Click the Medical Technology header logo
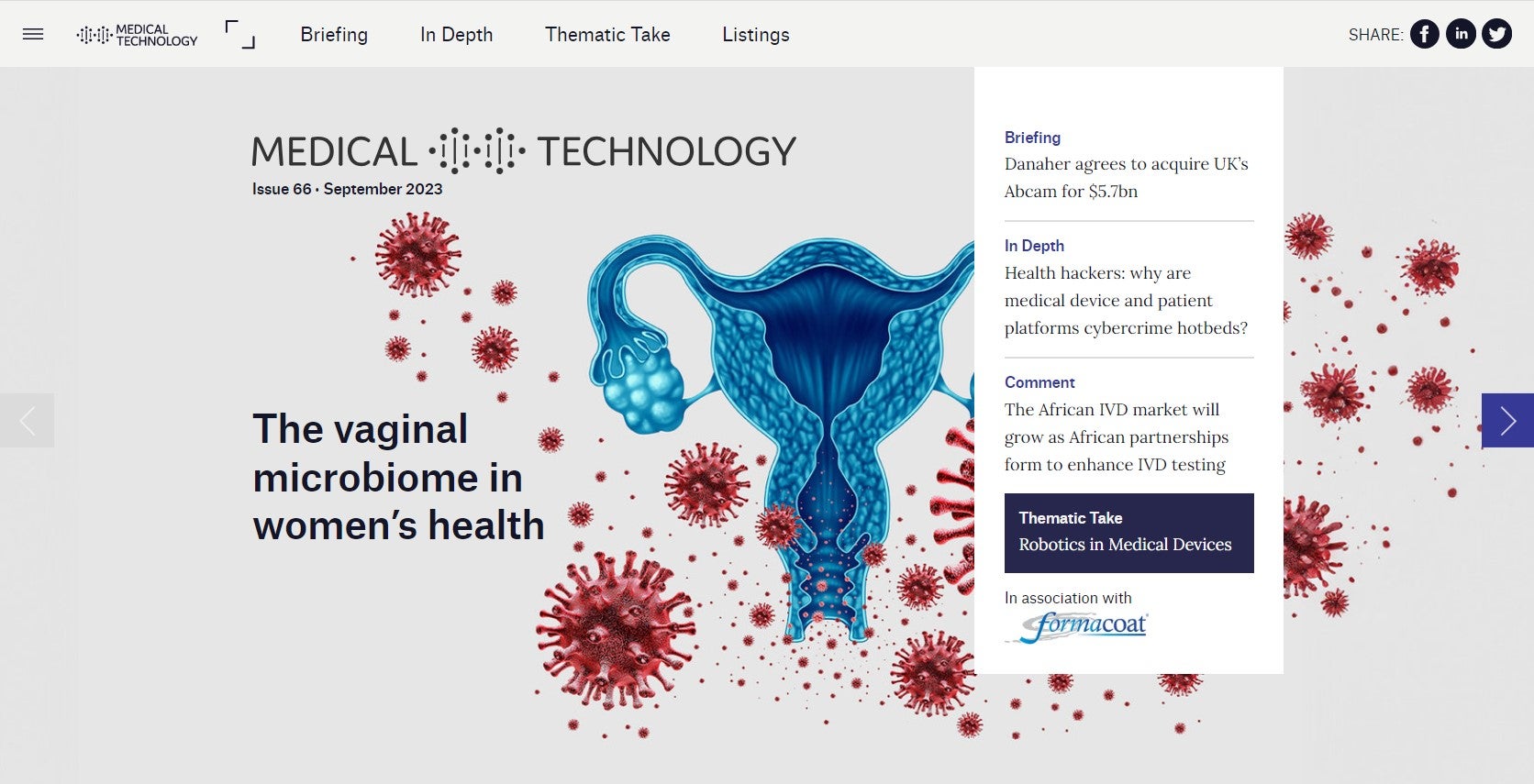Screen dimensions: 1534x784 coord(138,35)
